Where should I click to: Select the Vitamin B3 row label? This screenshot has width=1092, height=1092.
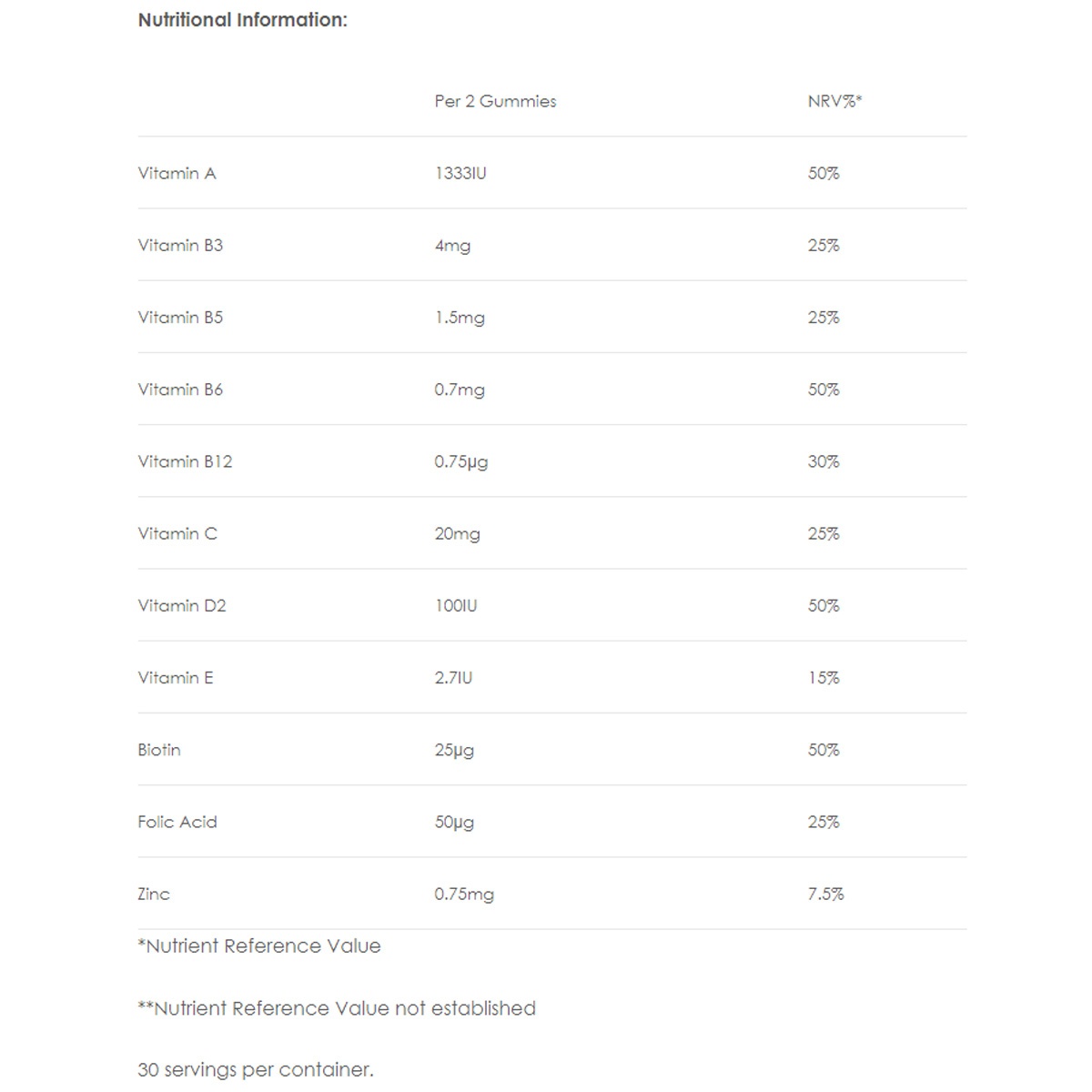[180, 245]
